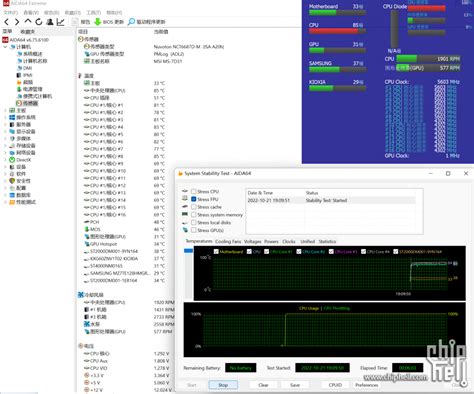Screen dimensions: 474x394
Task: Toggle the Motherboard graph checkbox
Action: 216,251
